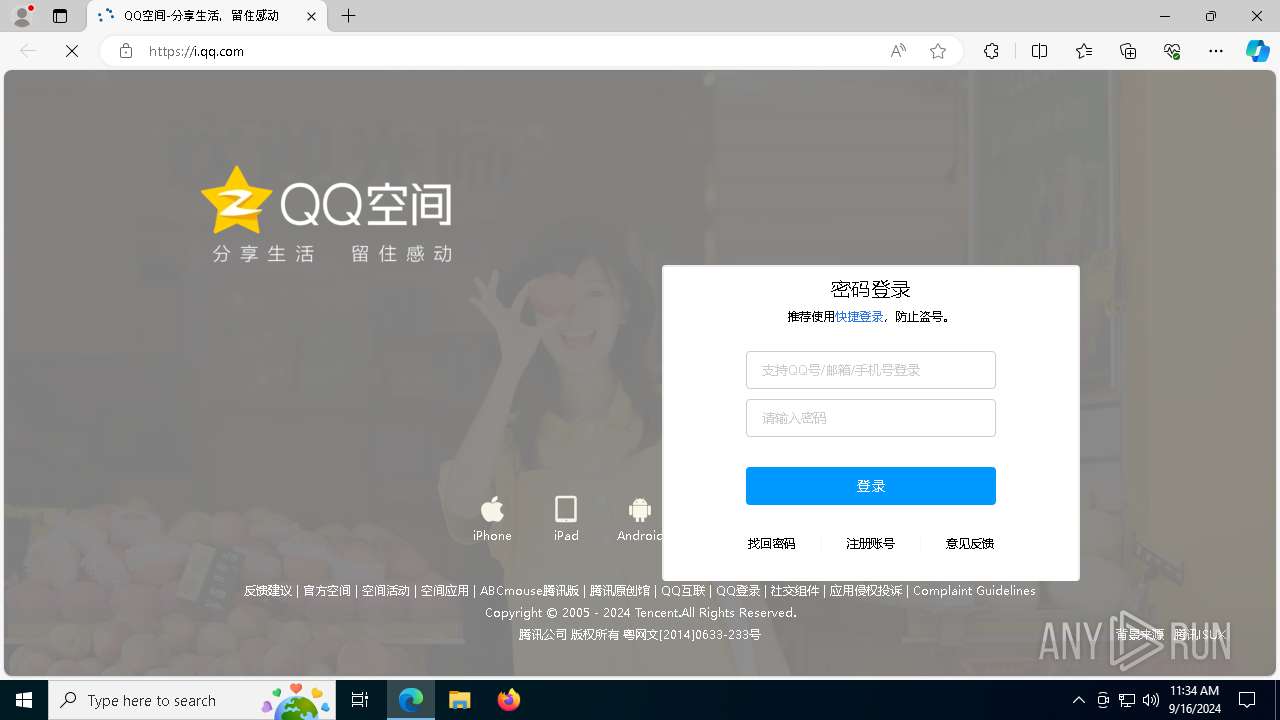Open Windows Start menu

click(x=24, y=700)
